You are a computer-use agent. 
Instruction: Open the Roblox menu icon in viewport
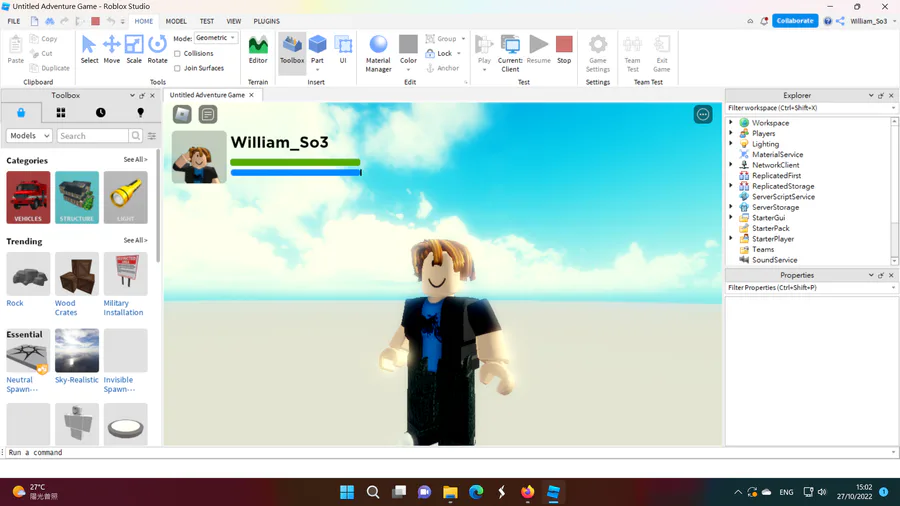pyautogui.click(x=182, y=114)
